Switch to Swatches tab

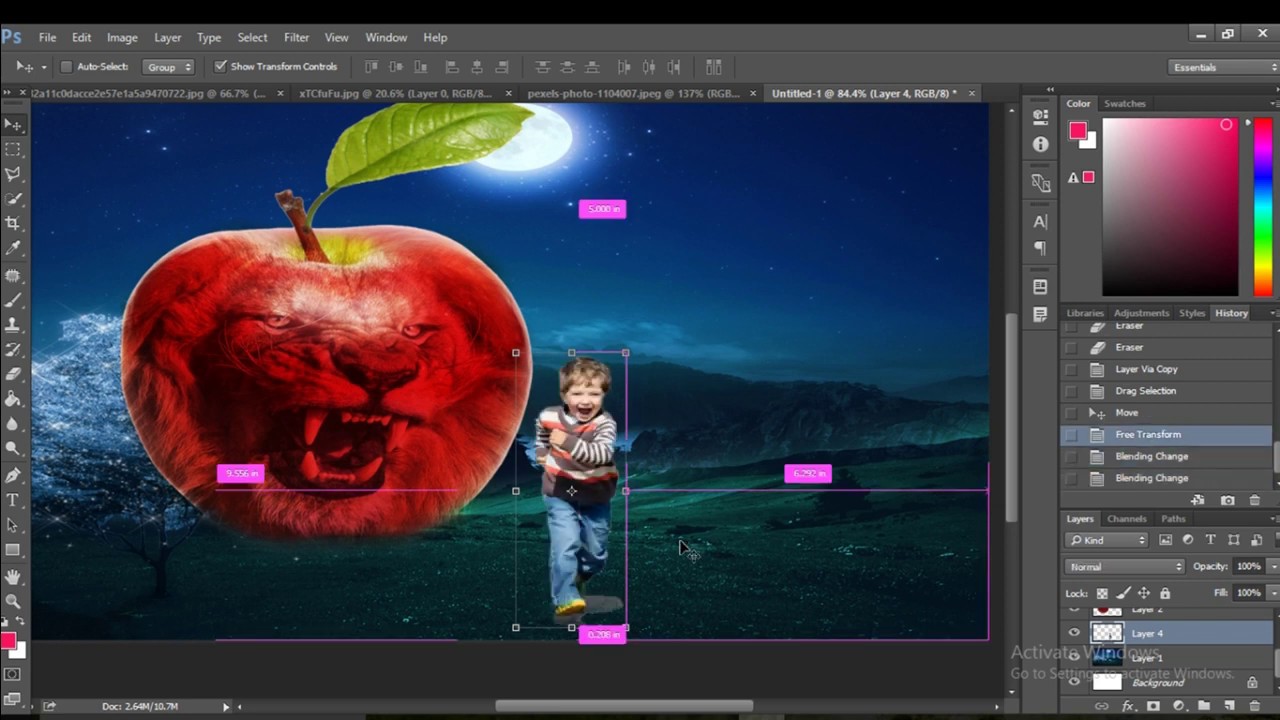click(x=1125, y=104)
